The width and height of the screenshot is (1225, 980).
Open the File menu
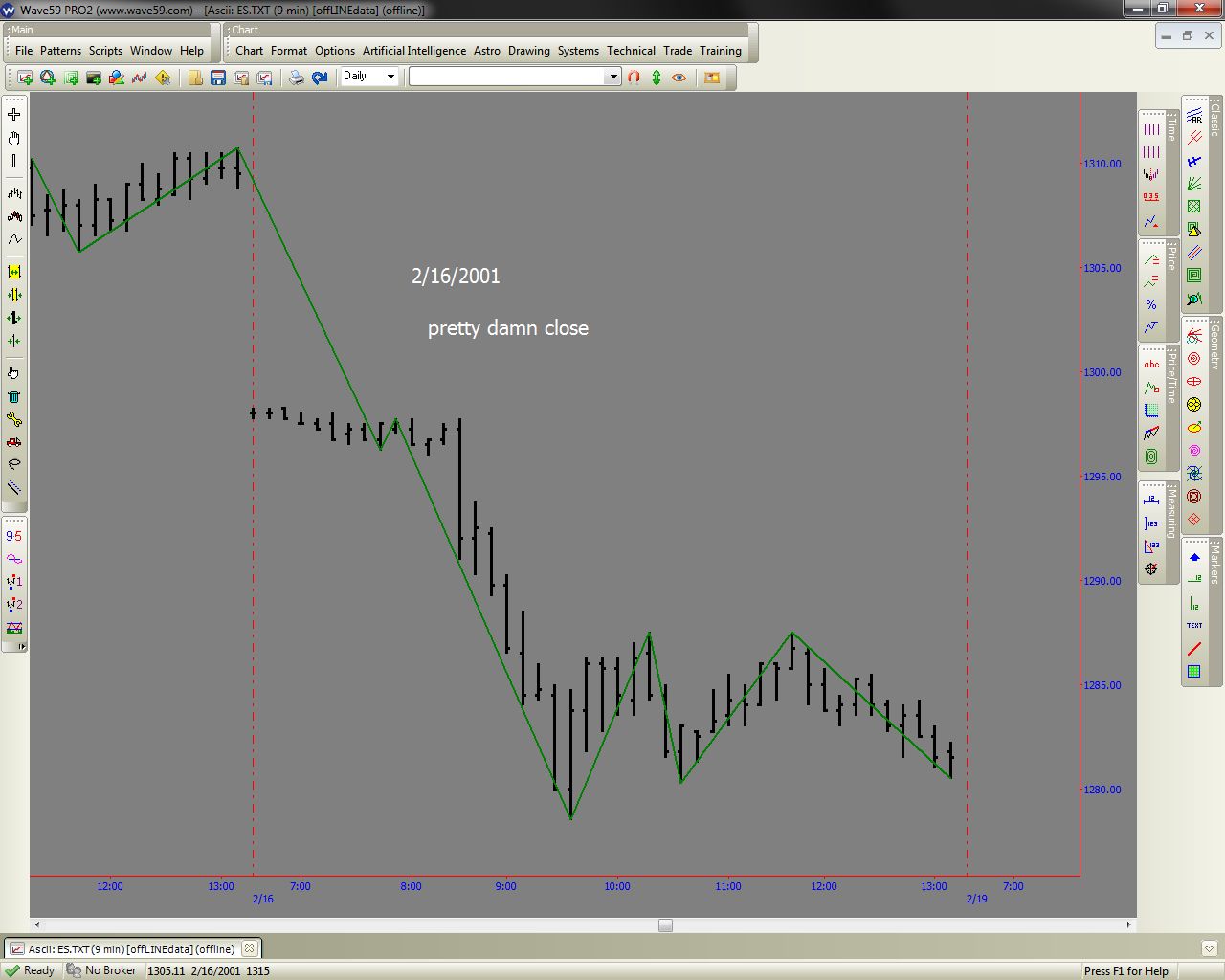(24, 51)
